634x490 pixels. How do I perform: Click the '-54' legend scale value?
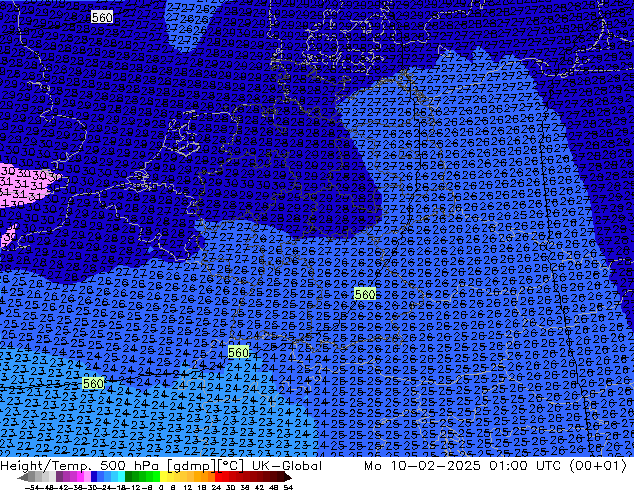pos(32,487)
